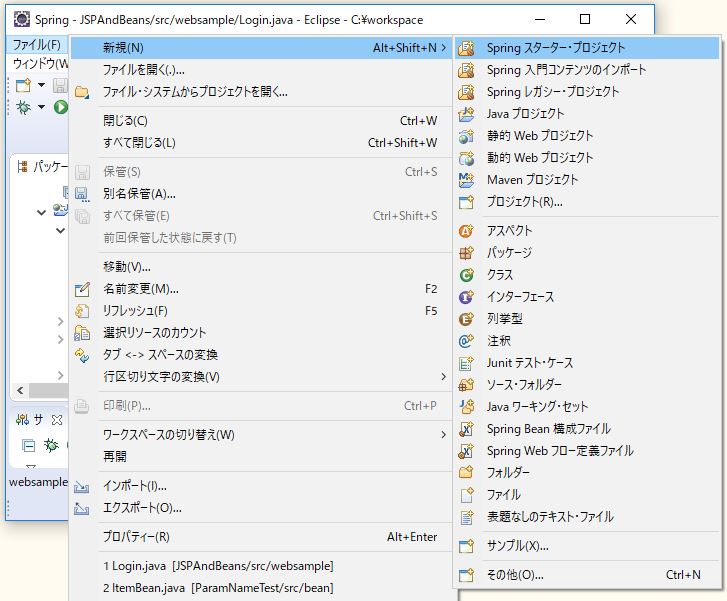Viewport: 727px width, 601px height.
Task: Choose プロパティー(R) menu item
Action: tap(261, 537)
